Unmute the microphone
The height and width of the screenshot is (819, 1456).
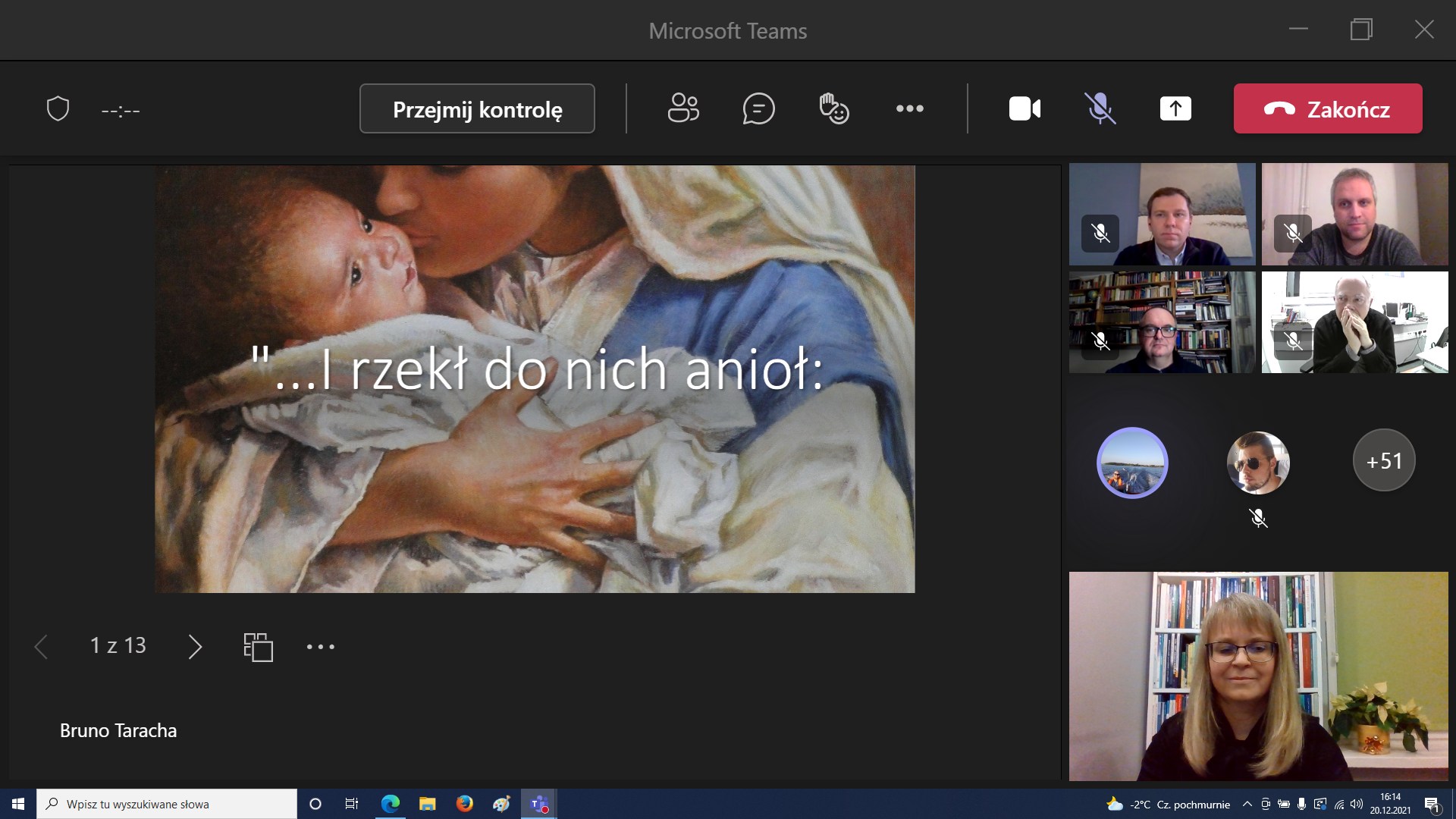(x=1100, y=108)
